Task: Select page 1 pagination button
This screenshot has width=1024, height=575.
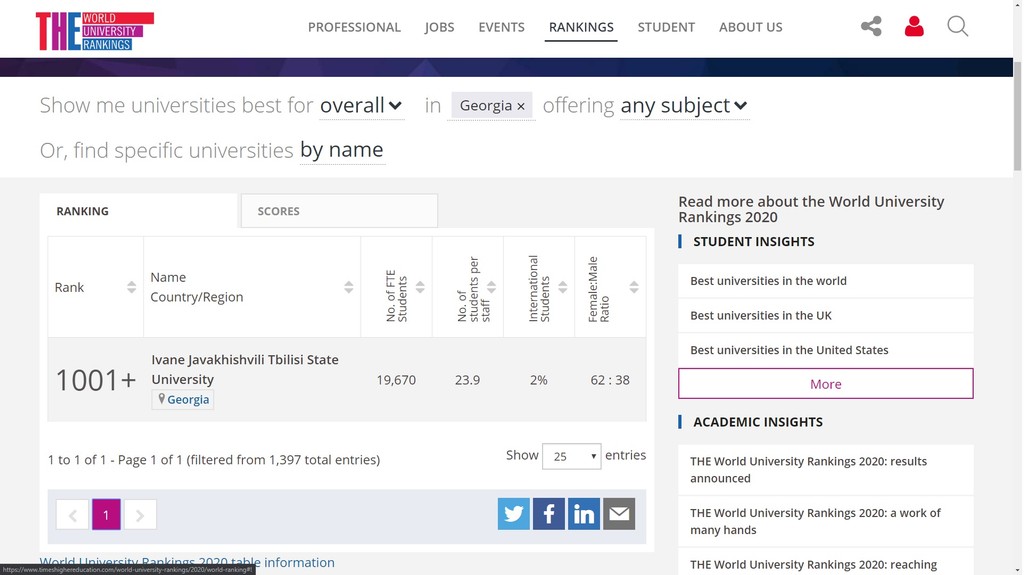Action: pyautogui.click(x=106, y=515)
